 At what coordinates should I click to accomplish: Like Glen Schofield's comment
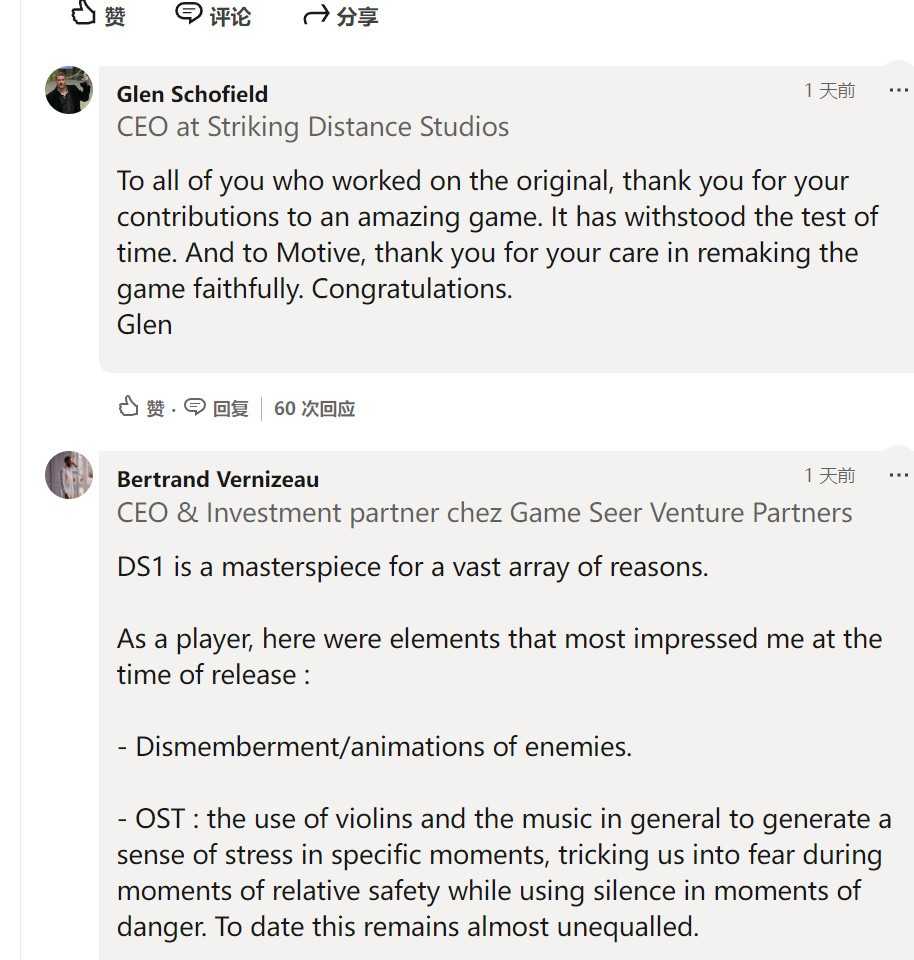tap(142, 408)
